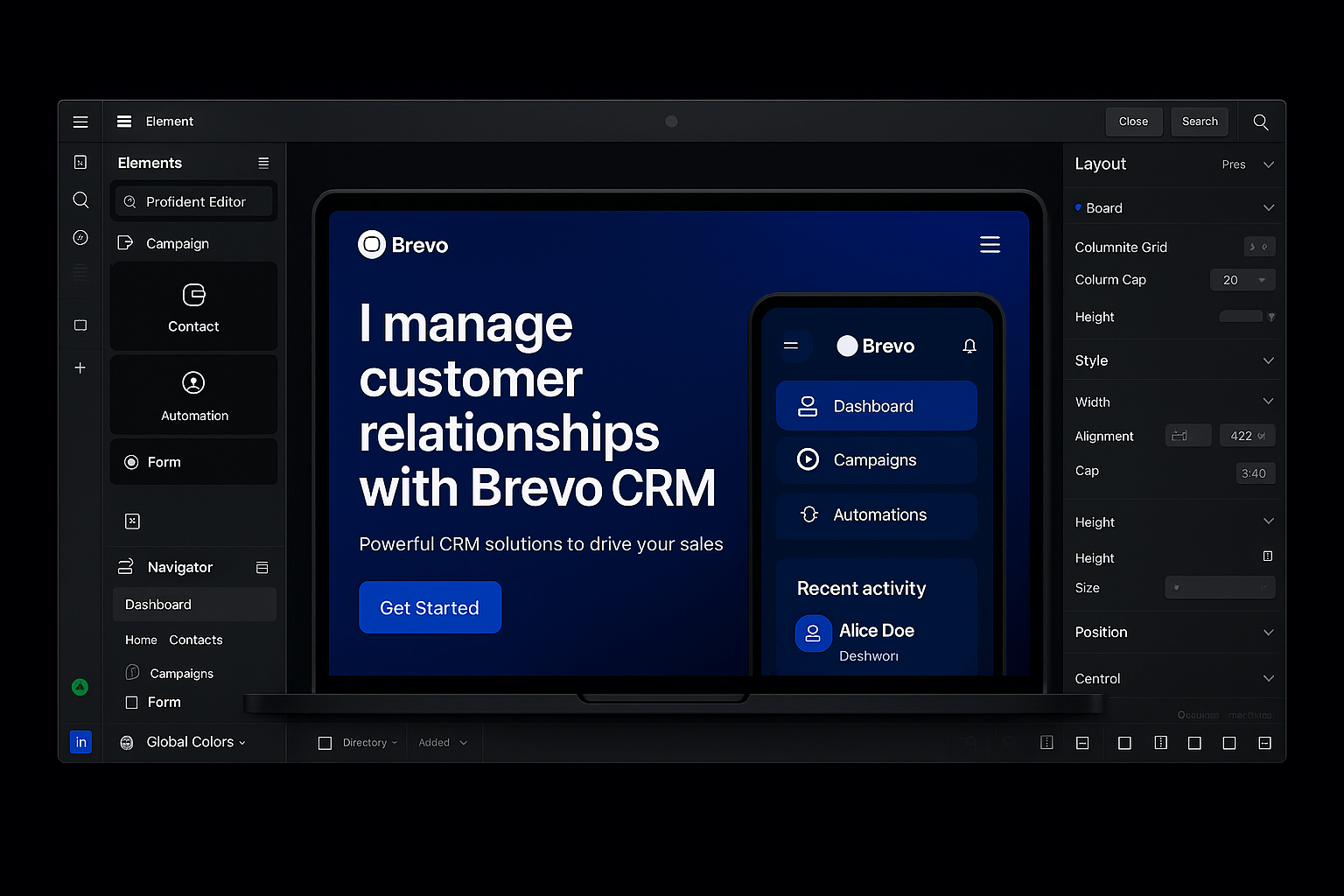Open the Brevo site hamburger menu
Screen dimensions: 1344x896
coord(990,245)
